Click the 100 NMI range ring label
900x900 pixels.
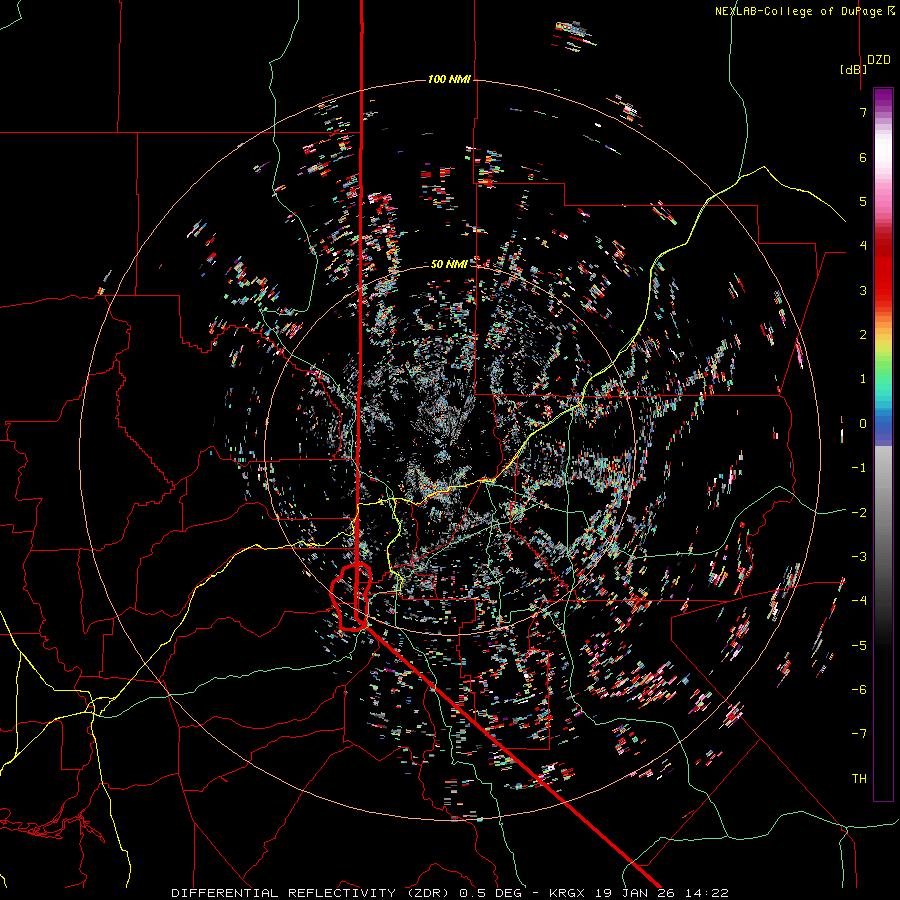[x=449, y=79]
